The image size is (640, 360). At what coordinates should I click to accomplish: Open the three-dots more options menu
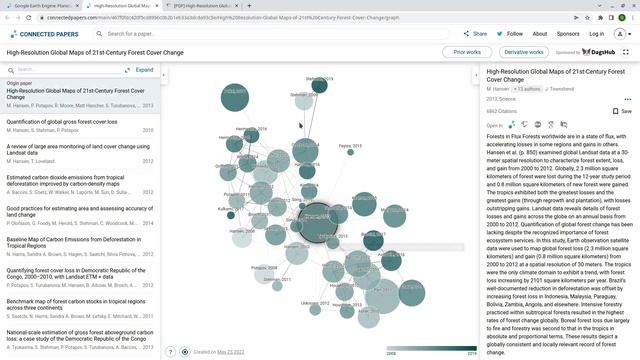(x=628, y=99)
